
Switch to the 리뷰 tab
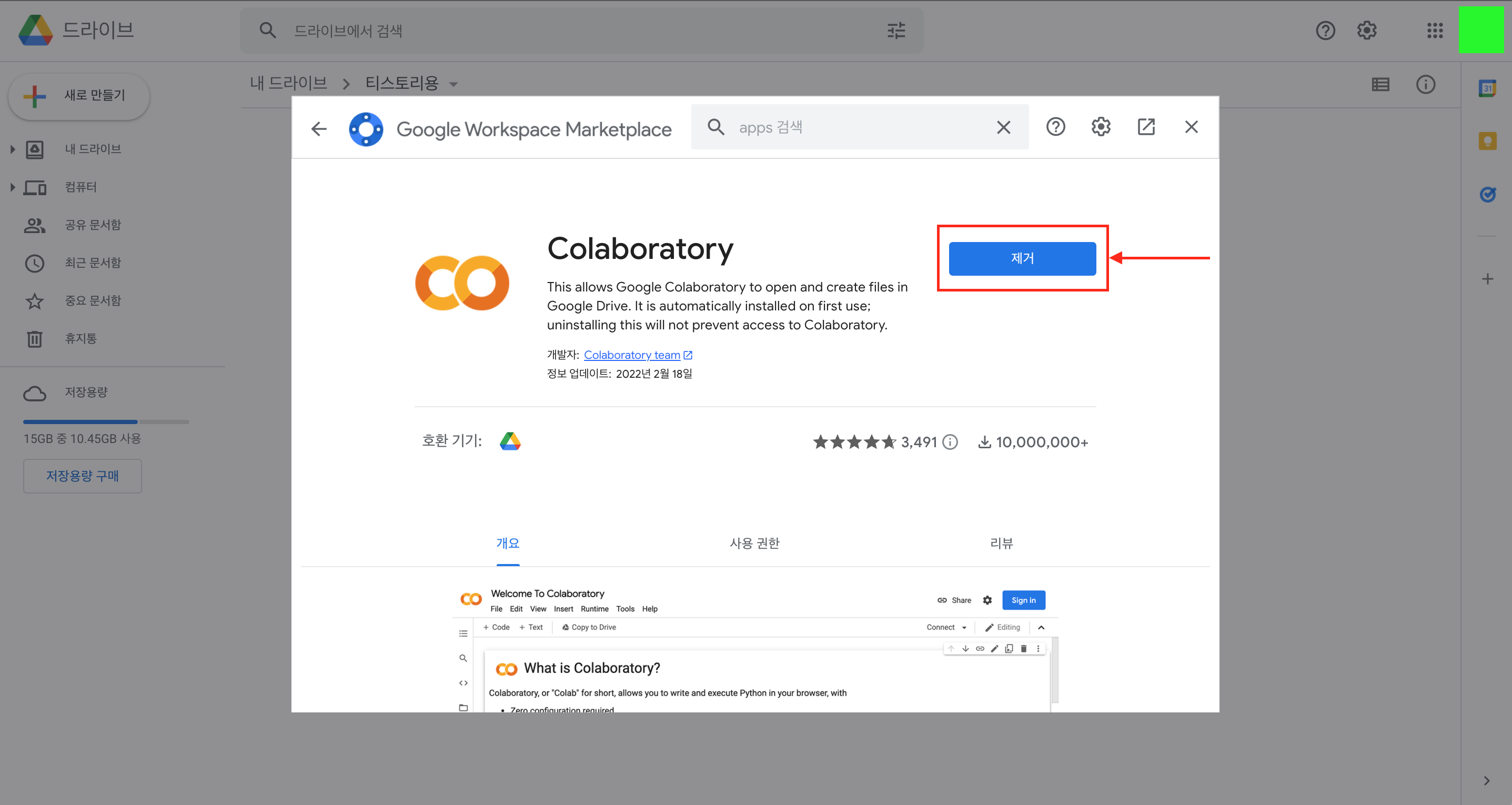[x=1001, y=543]
